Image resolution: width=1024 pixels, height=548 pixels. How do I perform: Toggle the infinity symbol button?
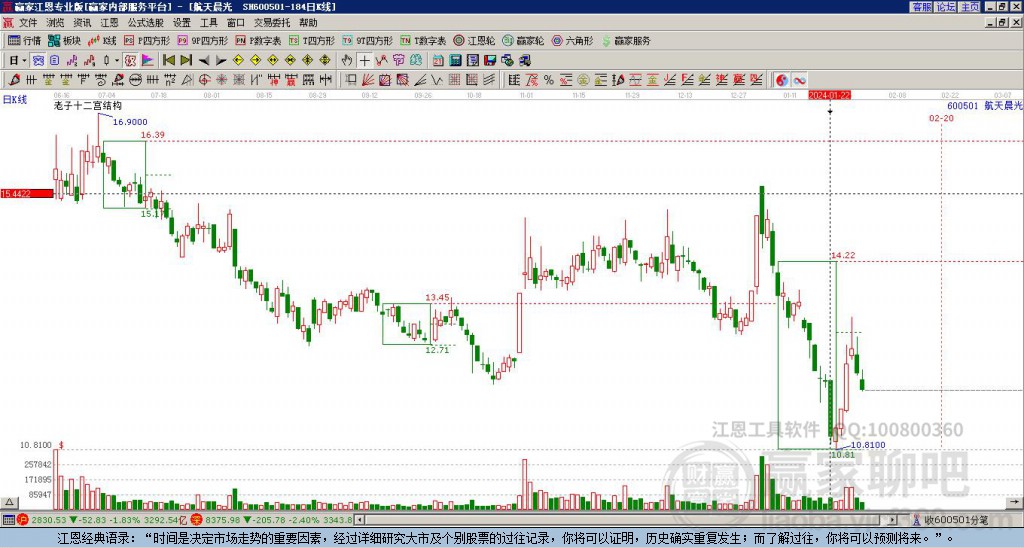(x=799, y=80)
